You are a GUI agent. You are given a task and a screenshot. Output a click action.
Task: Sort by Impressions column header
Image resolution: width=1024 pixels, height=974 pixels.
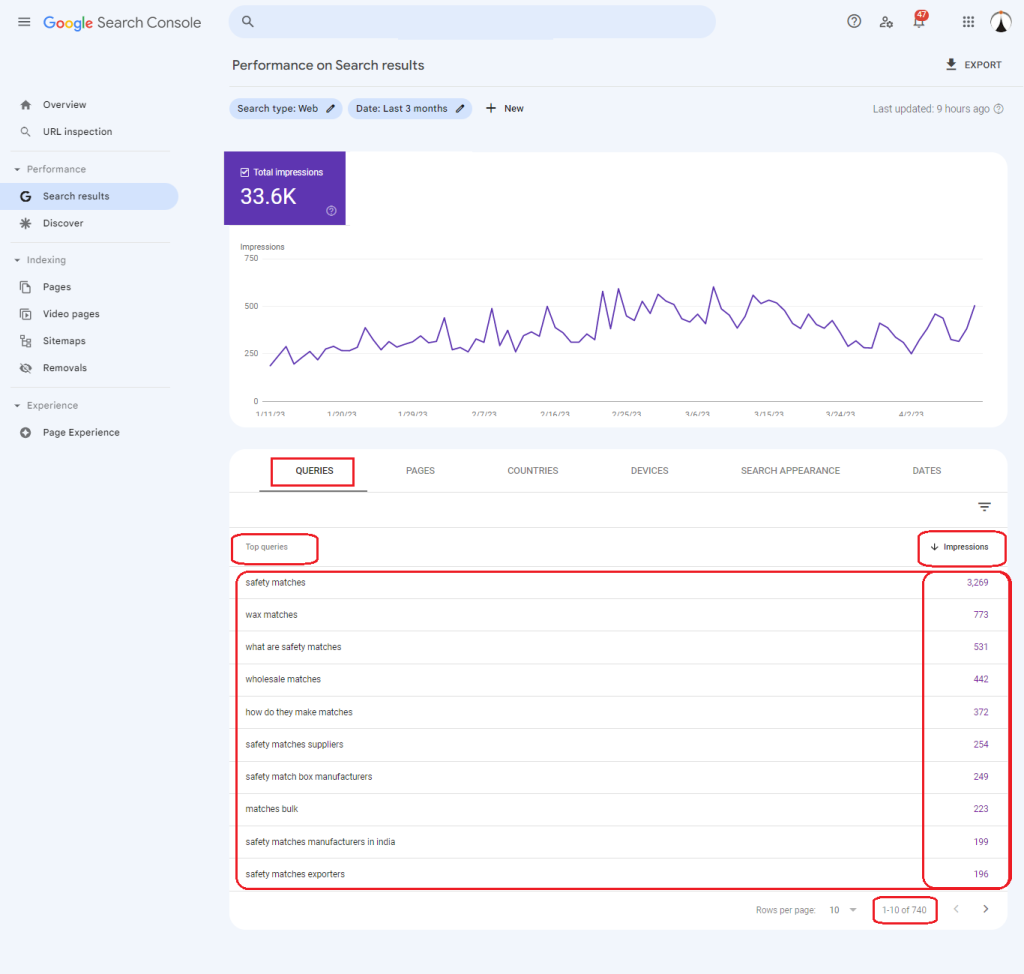click(959, 547)
